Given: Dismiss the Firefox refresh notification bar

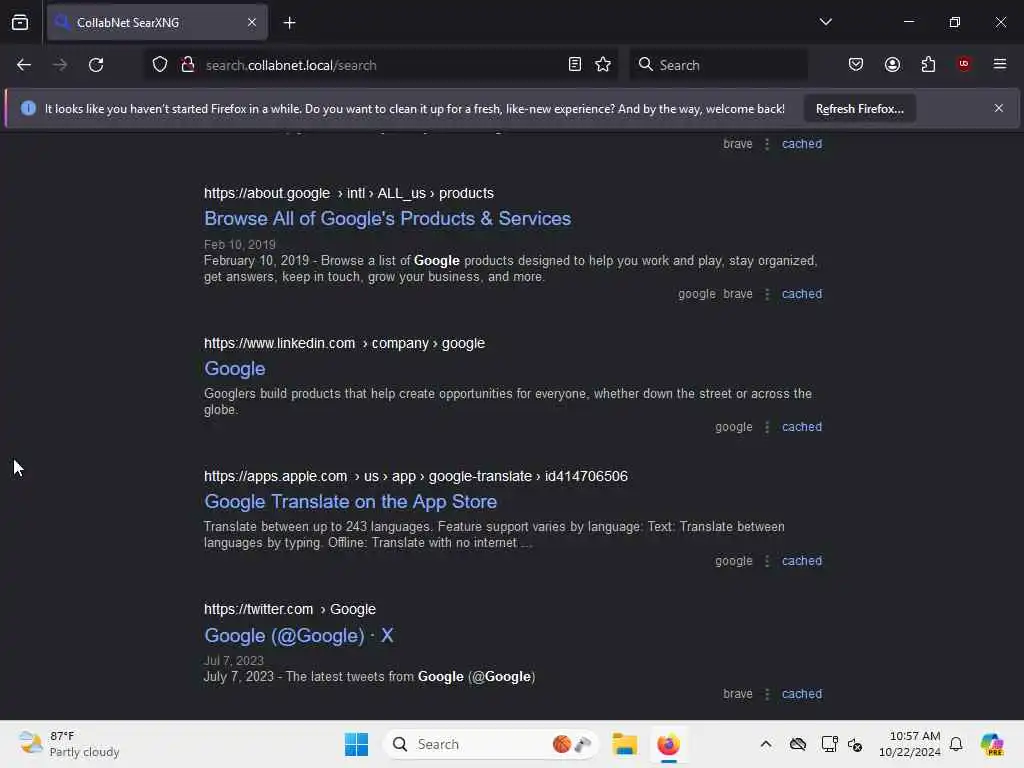Looking at the screenshot, I should pyautogui.click(x=999, y=108).
